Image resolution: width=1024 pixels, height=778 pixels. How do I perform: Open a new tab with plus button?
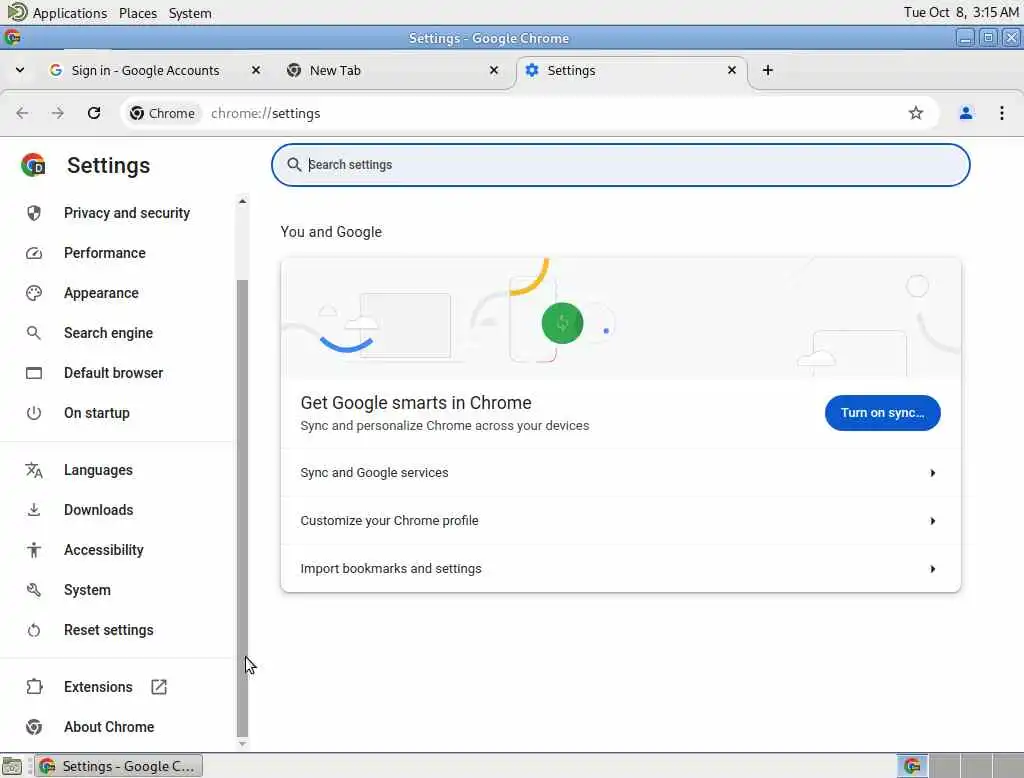tap(768, 70)
